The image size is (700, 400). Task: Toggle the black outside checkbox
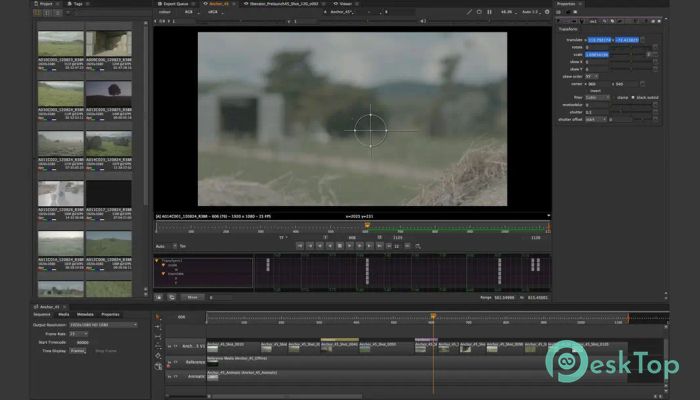click(633, 97)
